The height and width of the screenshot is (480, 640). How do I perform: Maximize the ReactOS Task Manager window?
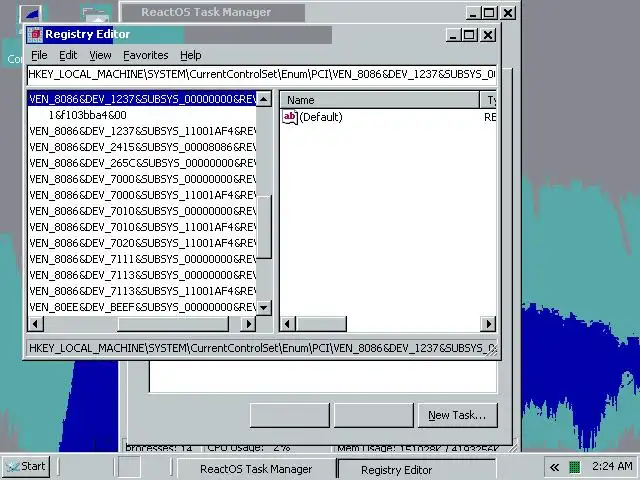(489, 13)
